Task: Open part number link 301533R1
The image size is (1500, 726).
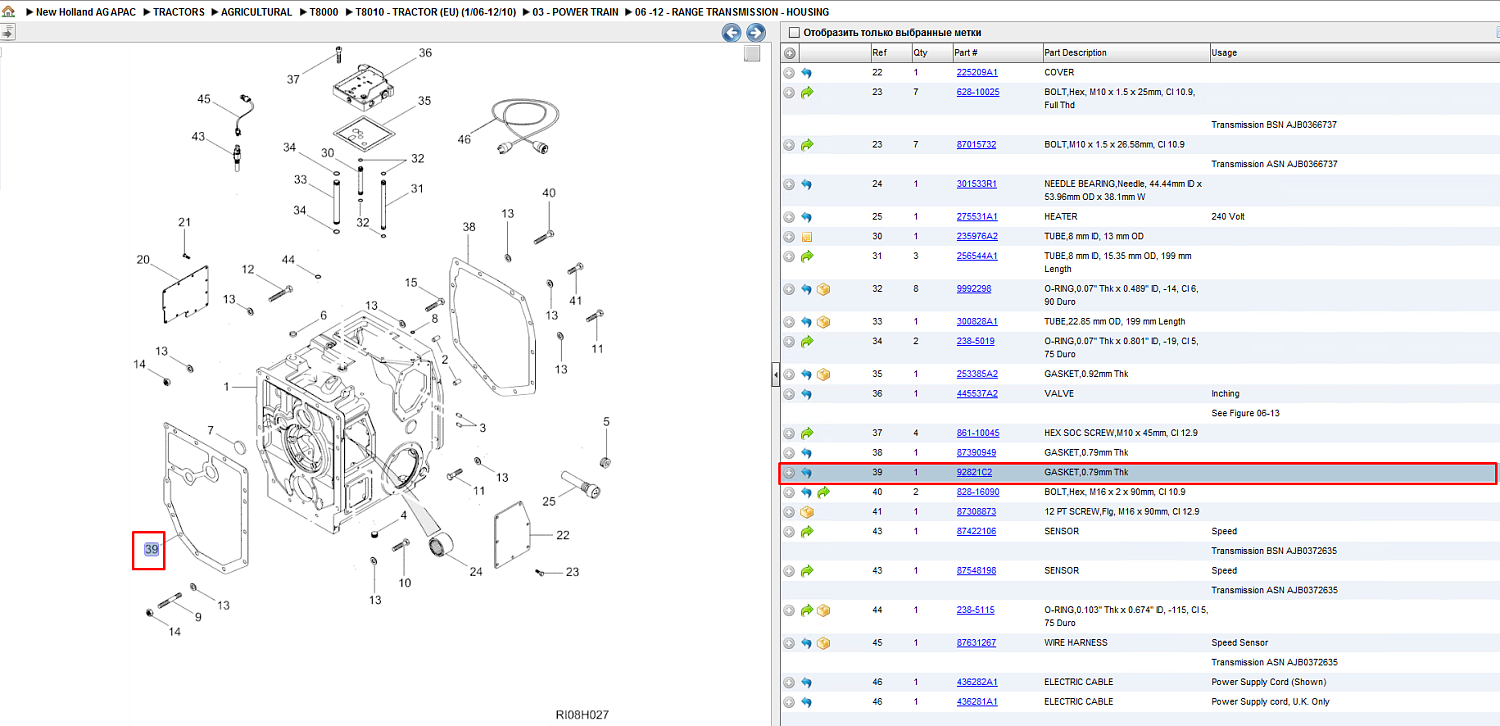Action: point(977,184)
